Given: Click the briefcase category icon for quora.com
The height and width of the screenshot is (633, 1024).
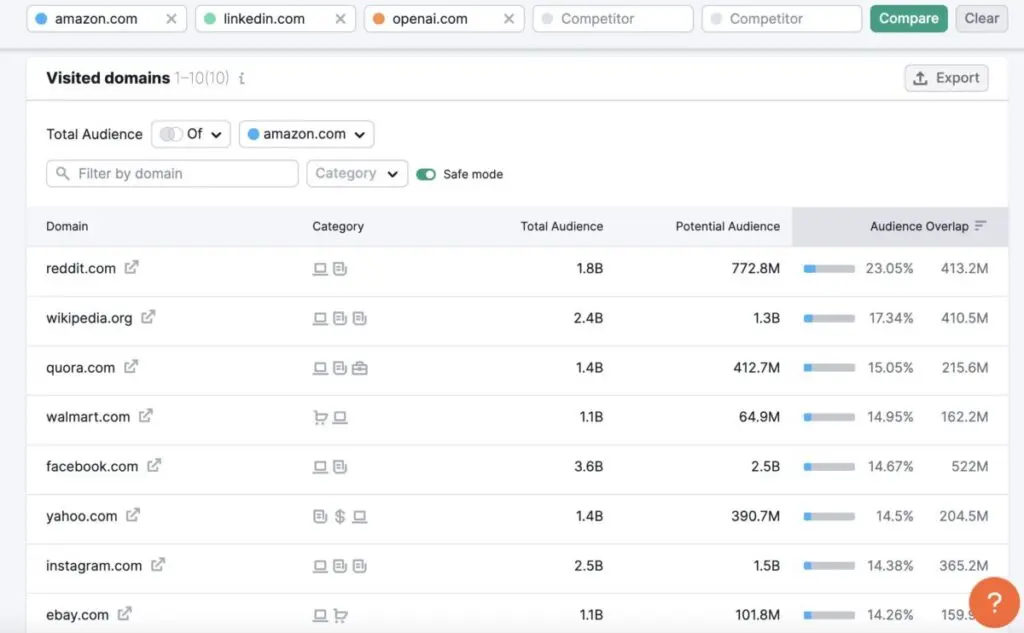Looking at the screenshot, I should tap(360, 367).
